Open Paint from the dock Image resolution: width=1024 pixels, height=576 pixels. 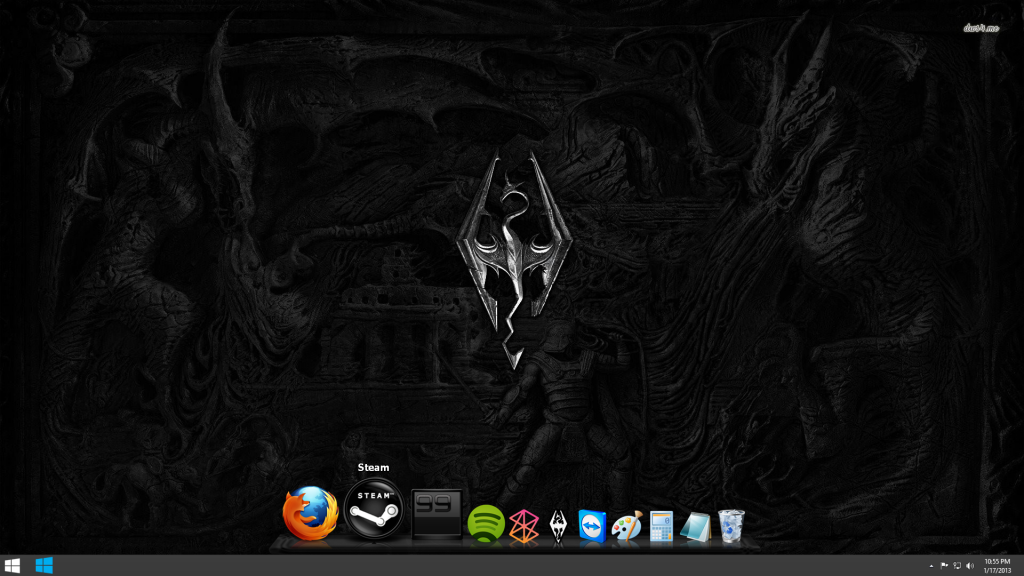[626, 526]
